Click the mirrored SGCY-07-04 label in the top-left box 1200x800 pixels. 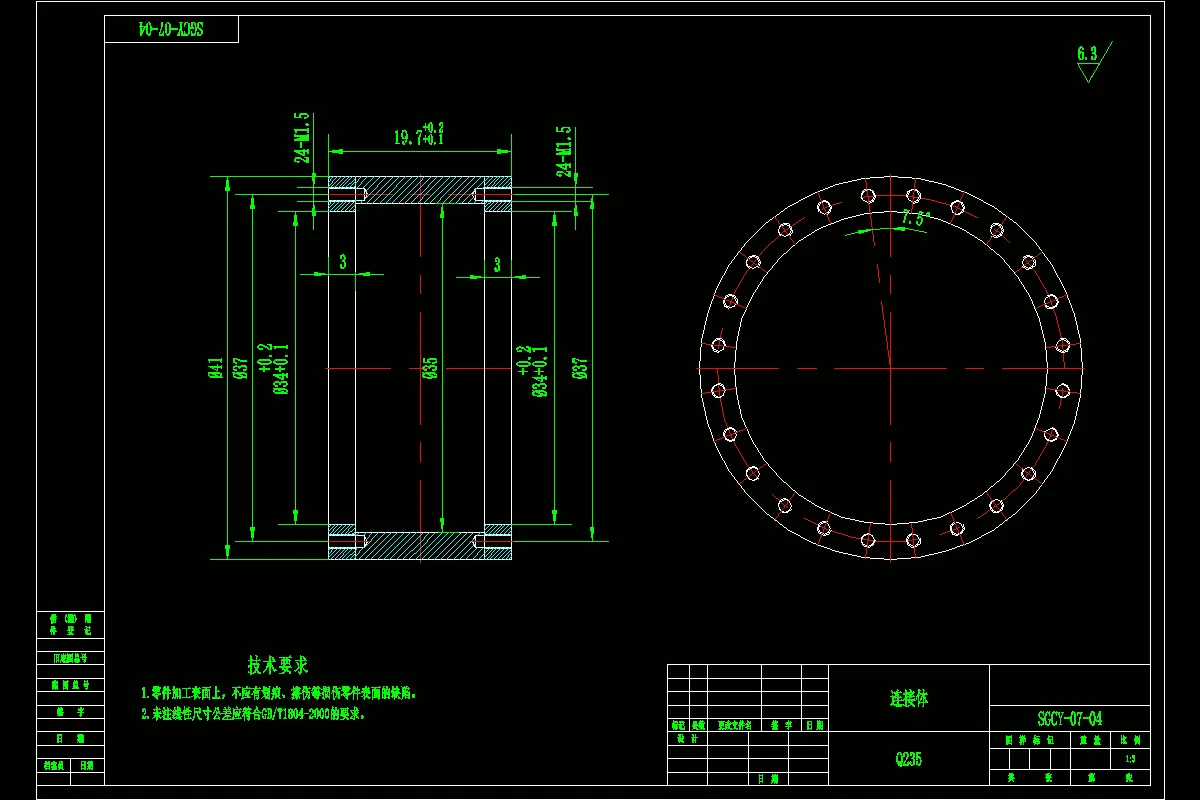coord(171,29)
